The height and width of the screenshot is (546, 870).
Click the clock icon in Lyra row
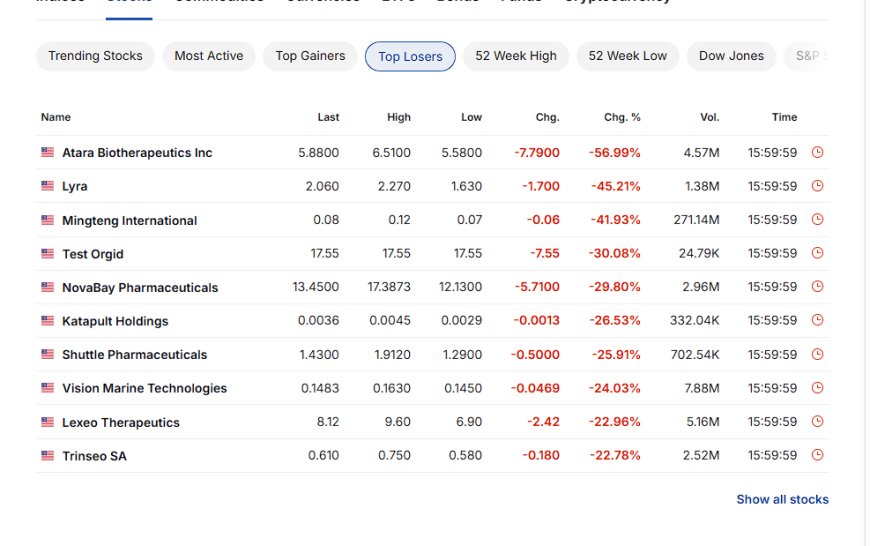tap(817, 186)
